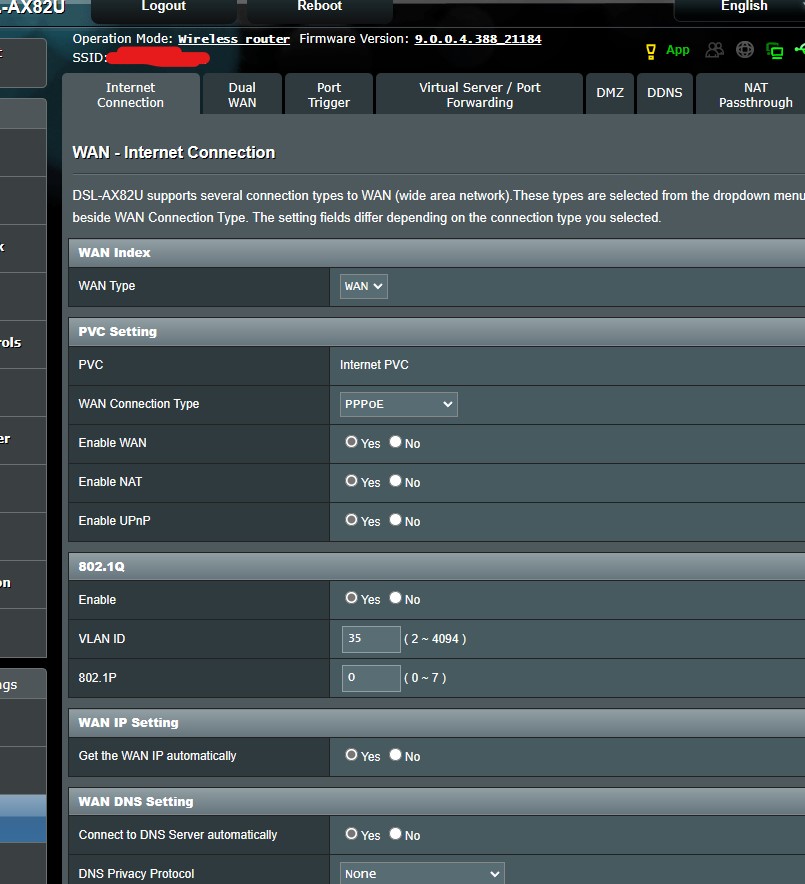Open the DNS Privacy Protocol dropdown
The image size is (805, 884).
[422, 873]
